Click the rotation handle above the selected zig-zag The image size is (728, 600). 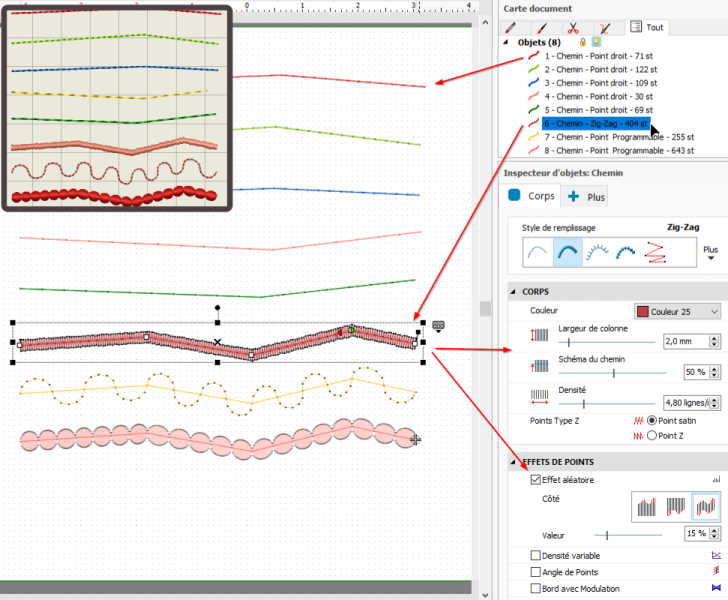[x=217, y=307]
